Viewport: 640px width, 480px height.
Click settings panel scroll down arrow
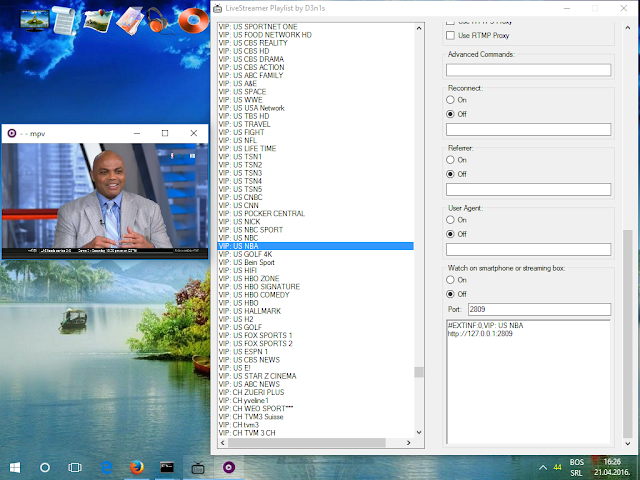click(628, 443)
